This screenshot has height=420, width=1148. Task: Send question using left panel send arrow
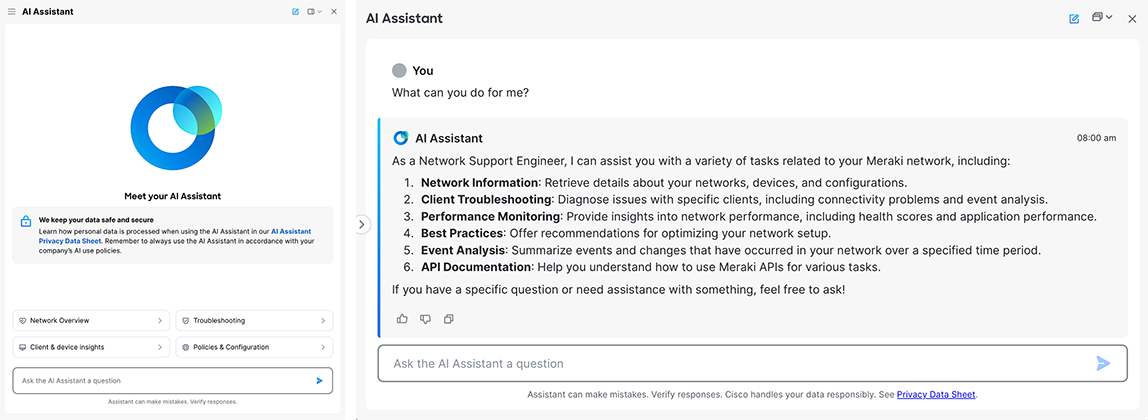pos(319,380)
